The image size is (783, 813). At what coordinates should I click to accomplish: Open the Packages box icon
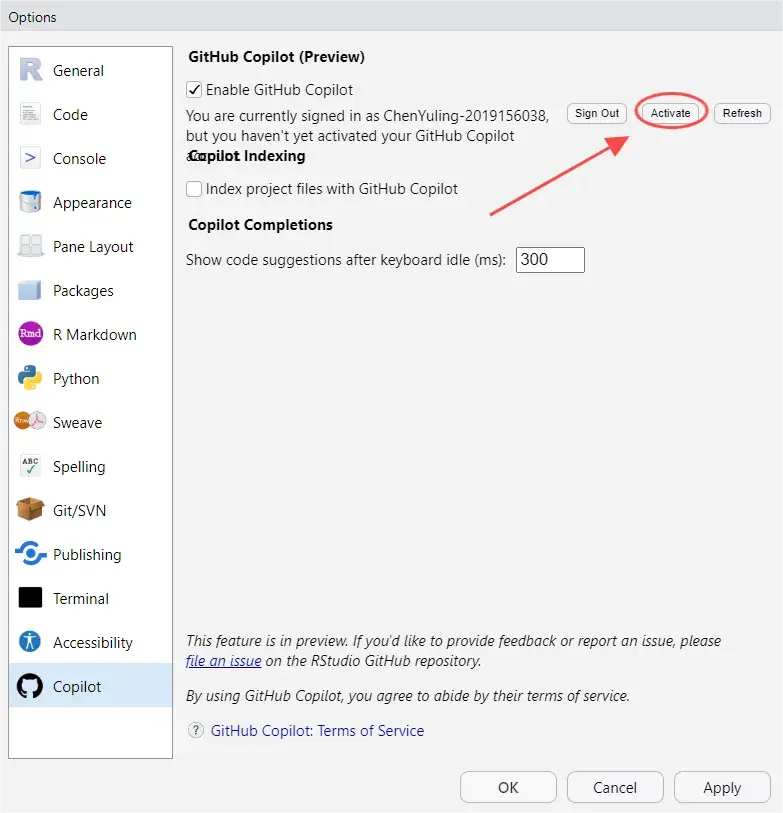point(31,290)
